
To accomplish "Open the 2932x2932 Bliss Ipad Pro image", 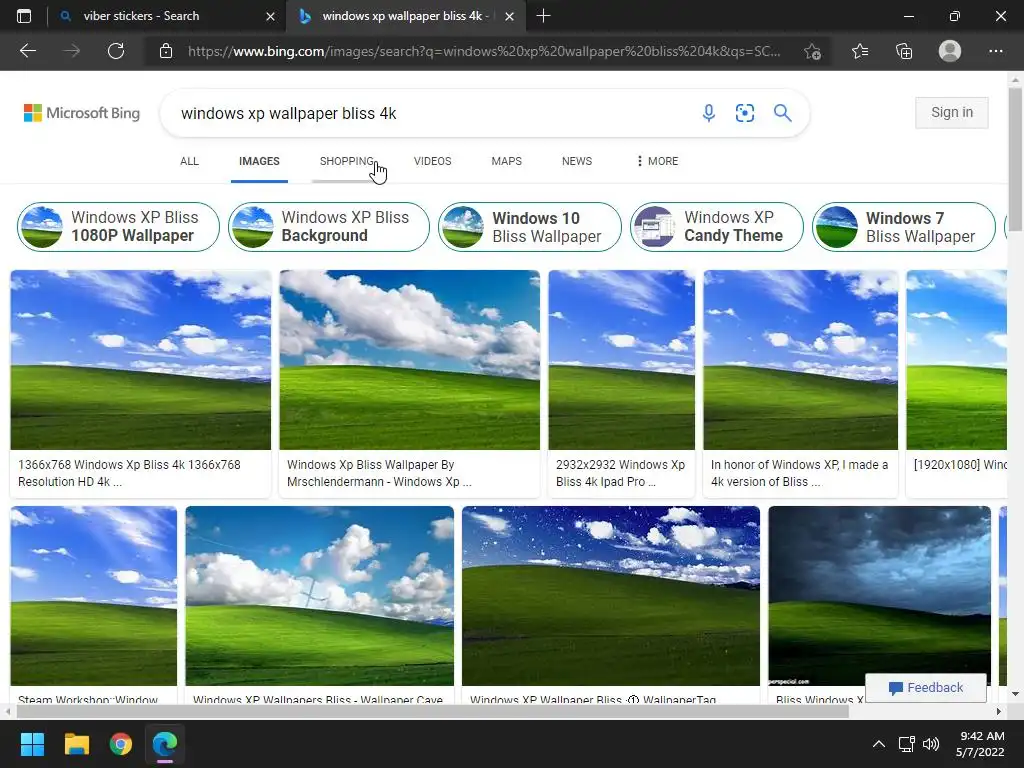I will [x=622, y=360].
